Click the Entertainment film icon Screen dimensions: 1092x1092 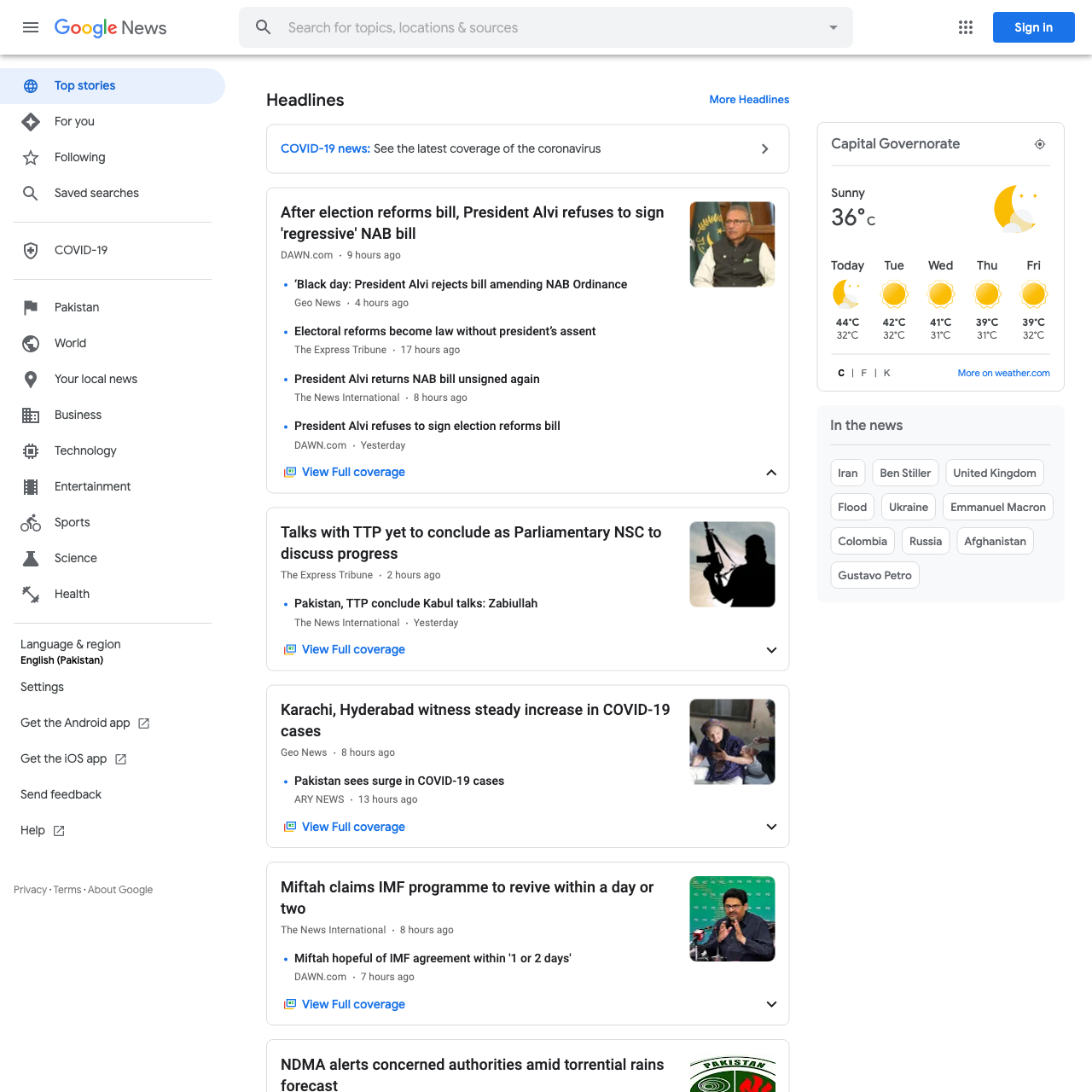pyautogui.click(x=31, y=487)
